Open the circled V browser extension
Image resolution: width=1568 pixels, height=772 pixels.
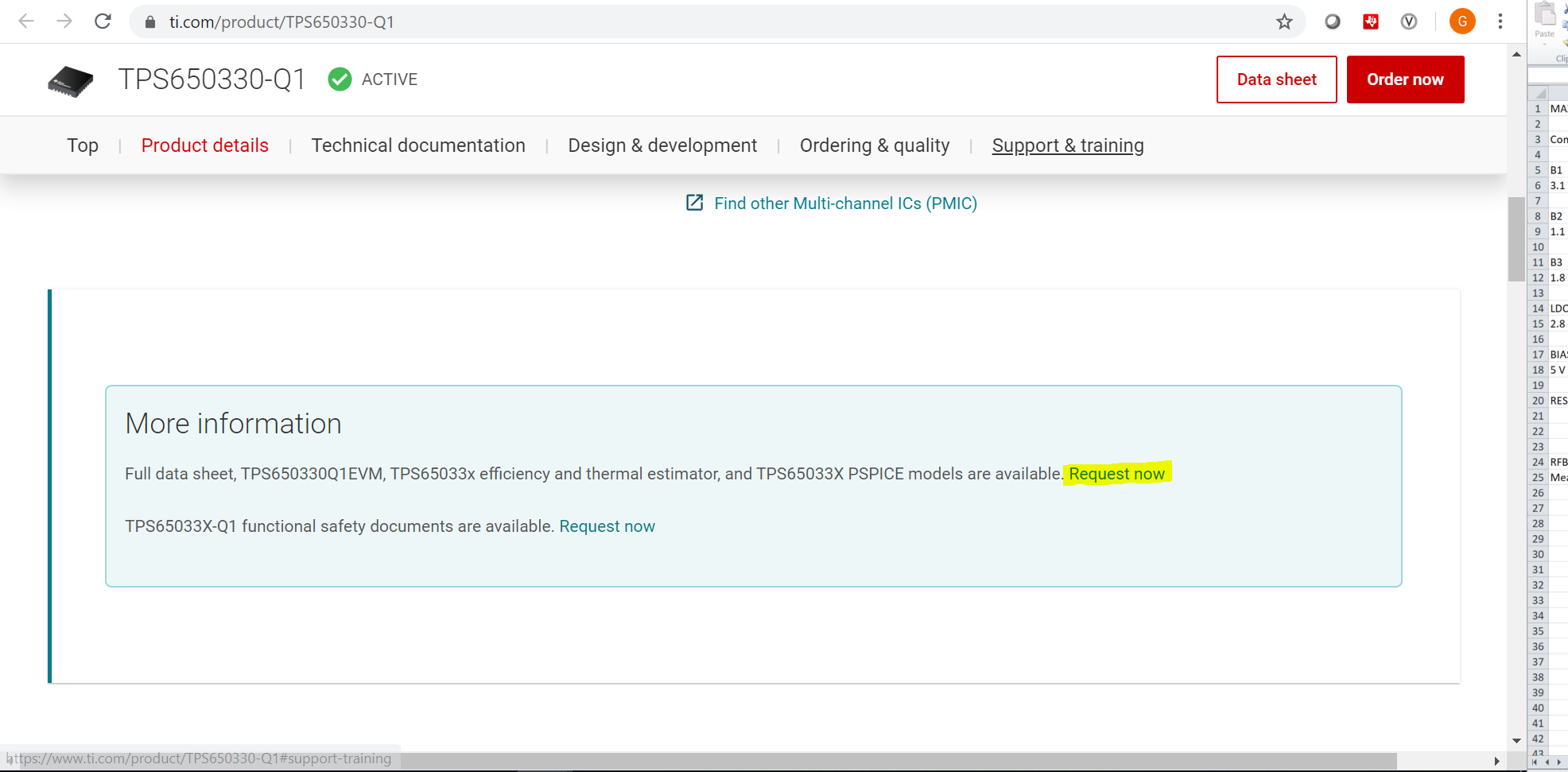coord(1409,22)
